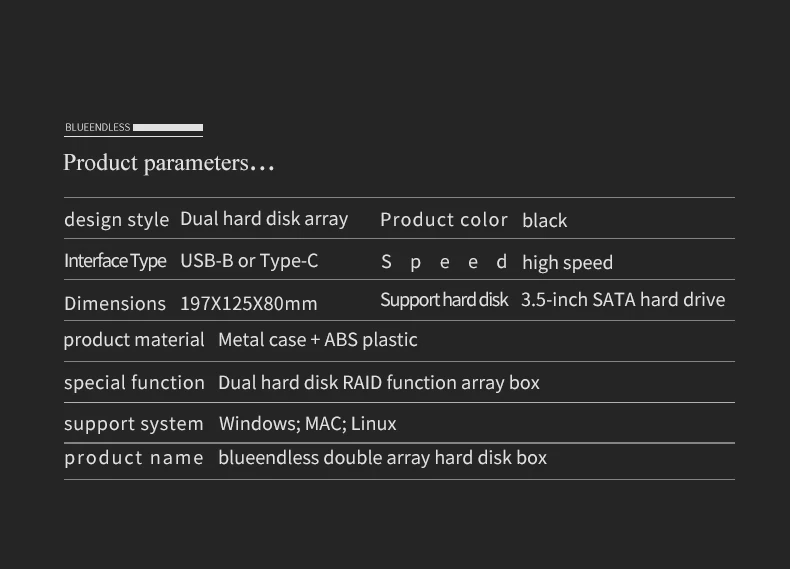Select the 'Interface Type' label
The image size is (790, 569).
[115, 261]
